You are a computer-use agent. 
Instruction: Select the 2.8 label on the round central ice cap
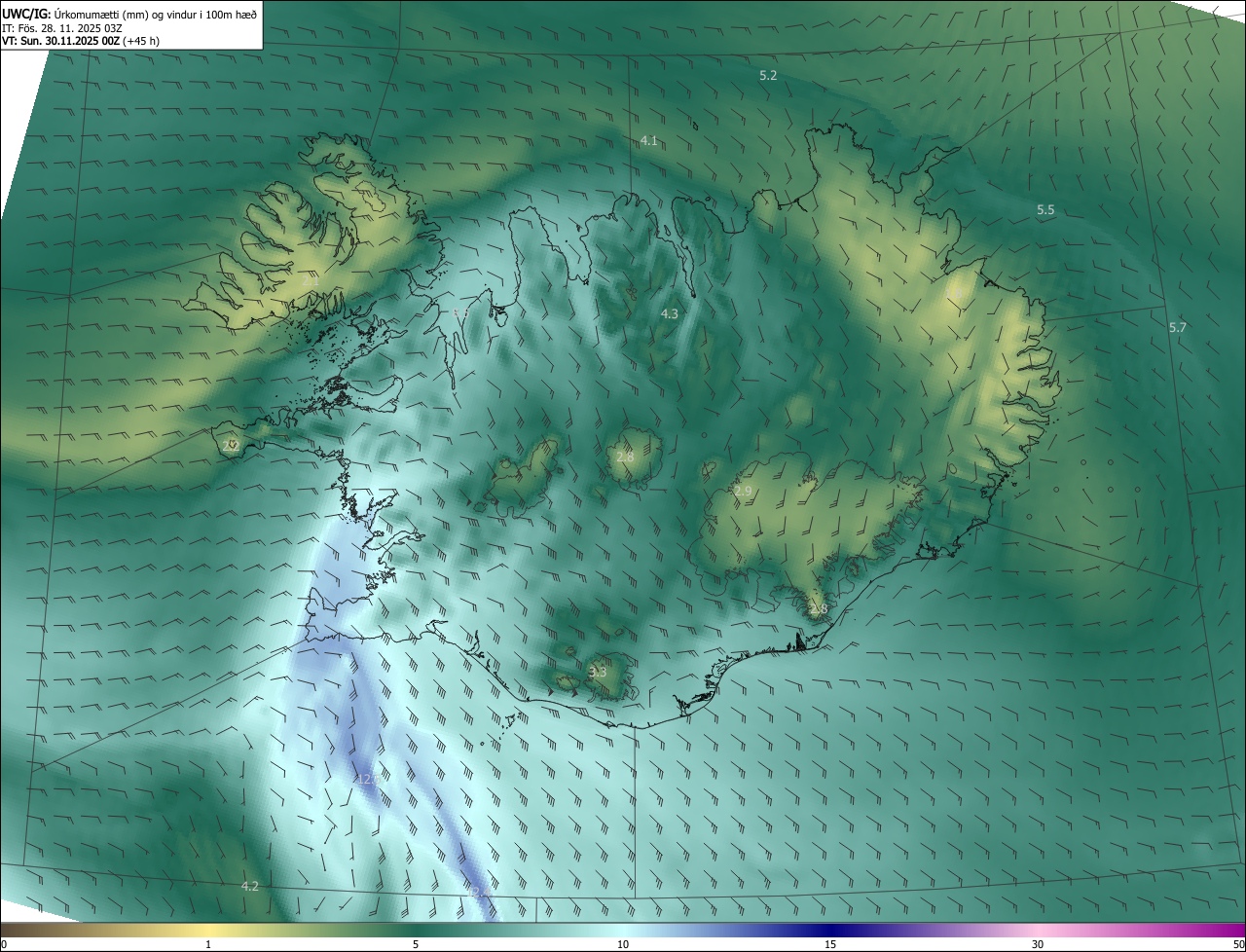(625, 458)
